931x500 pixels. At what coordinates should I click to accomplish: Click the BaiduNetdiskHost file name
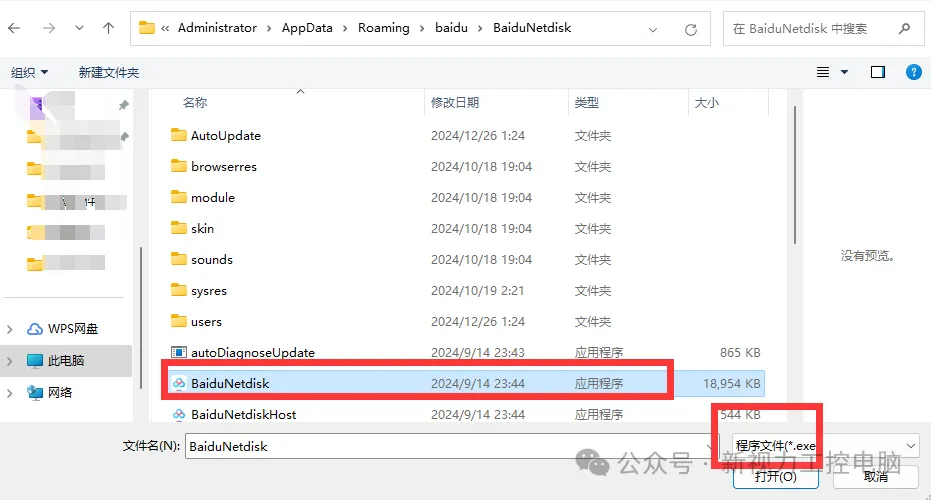click(243, 414)
